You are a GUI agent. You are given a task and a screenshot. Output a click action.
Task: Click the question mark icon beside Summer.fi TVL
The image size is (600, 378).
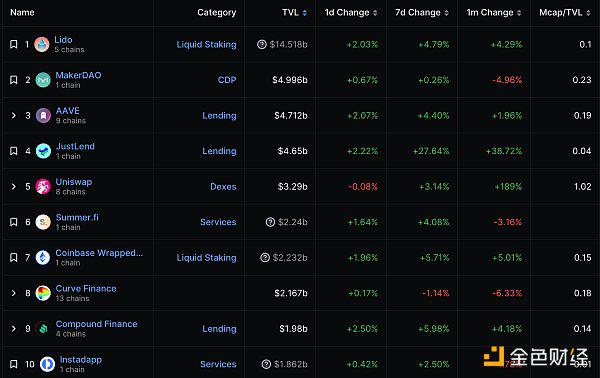click(x=270, y=222)
